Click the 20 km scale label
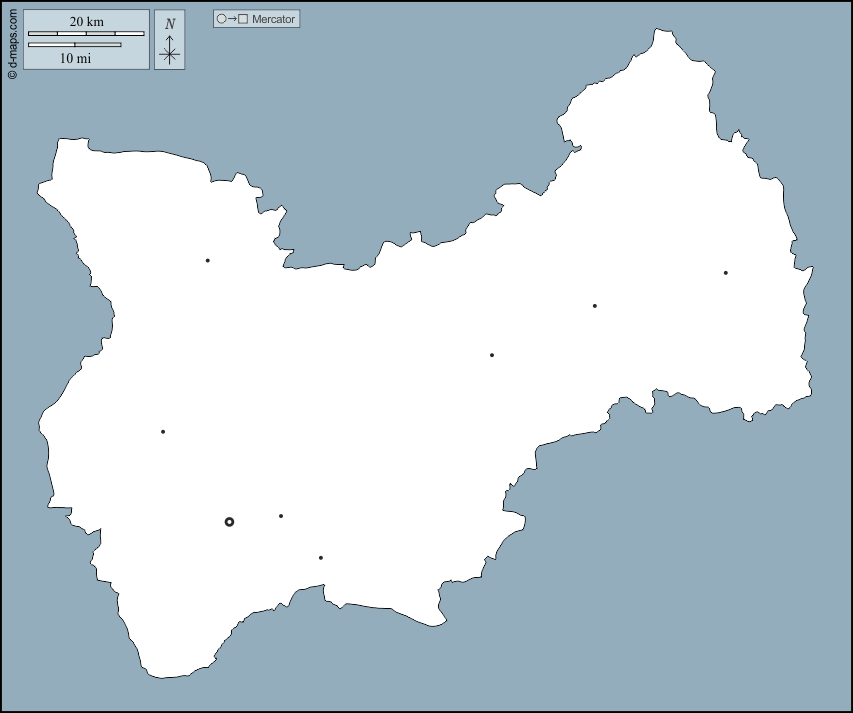 pyautogui.click(x=86, y=22)
